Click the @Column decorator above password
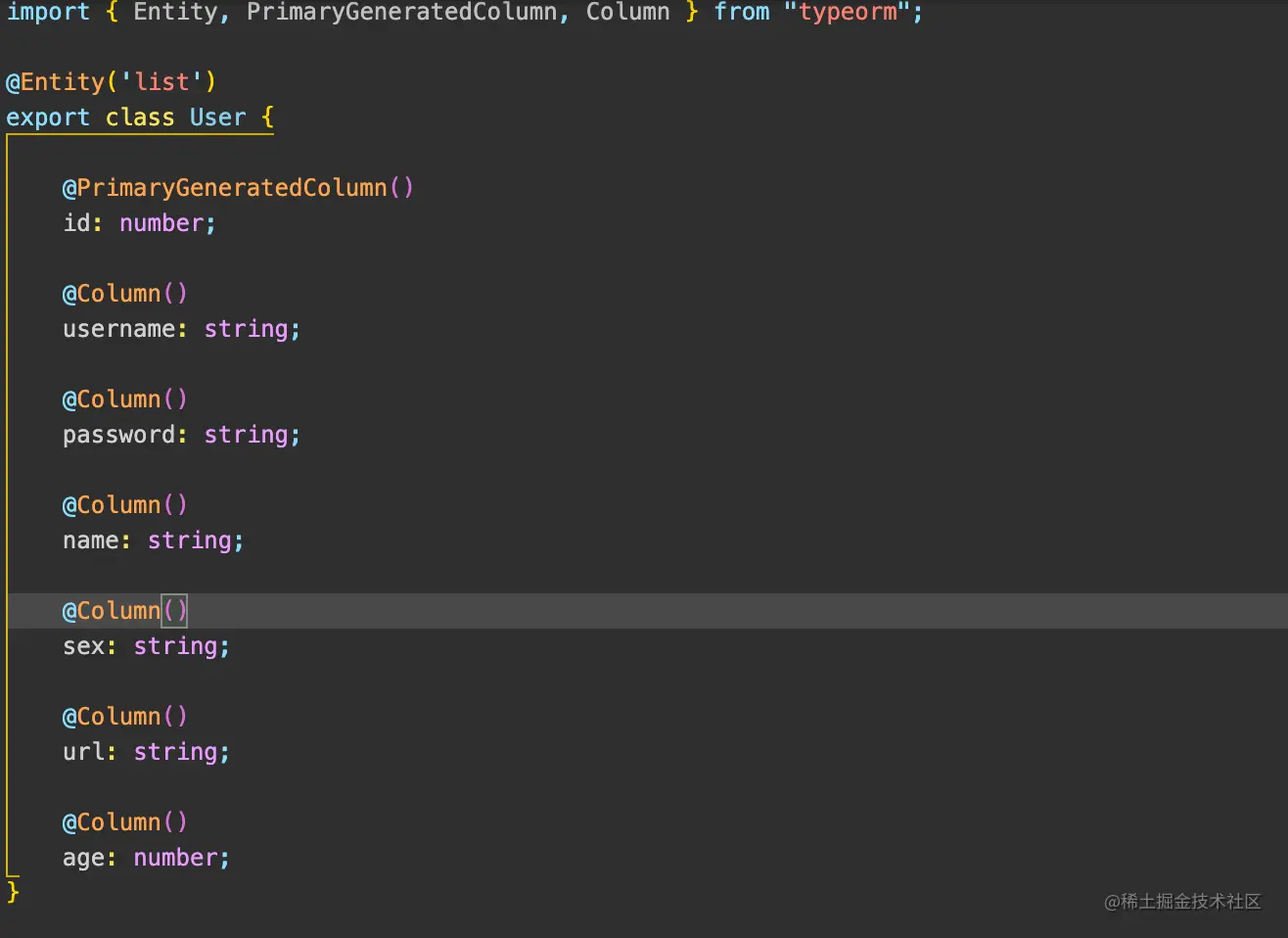This screenshot has height=938, width=1288. pyautogui.click(x=125, y=399)
